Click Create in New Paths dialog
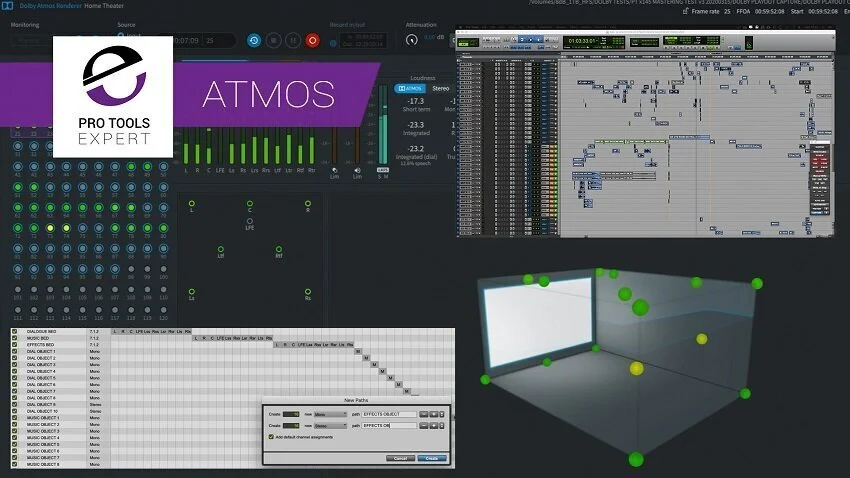The image size is (850, 478). pyautogui.click(x=432, y=458)
